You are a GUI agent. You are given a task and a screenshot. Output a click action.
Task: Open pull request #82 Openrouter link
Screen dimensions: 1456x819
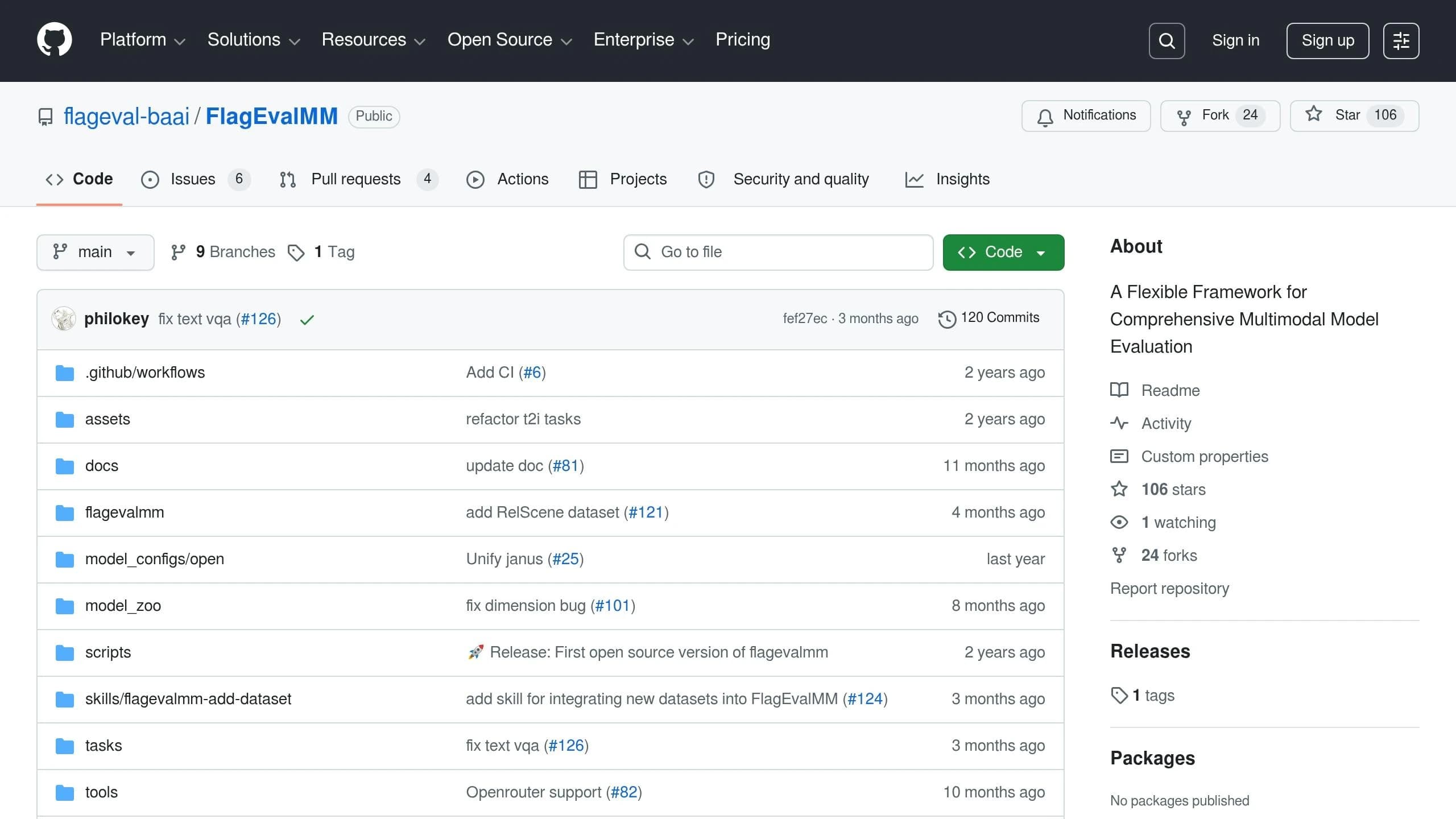click(x=624, y=792)
